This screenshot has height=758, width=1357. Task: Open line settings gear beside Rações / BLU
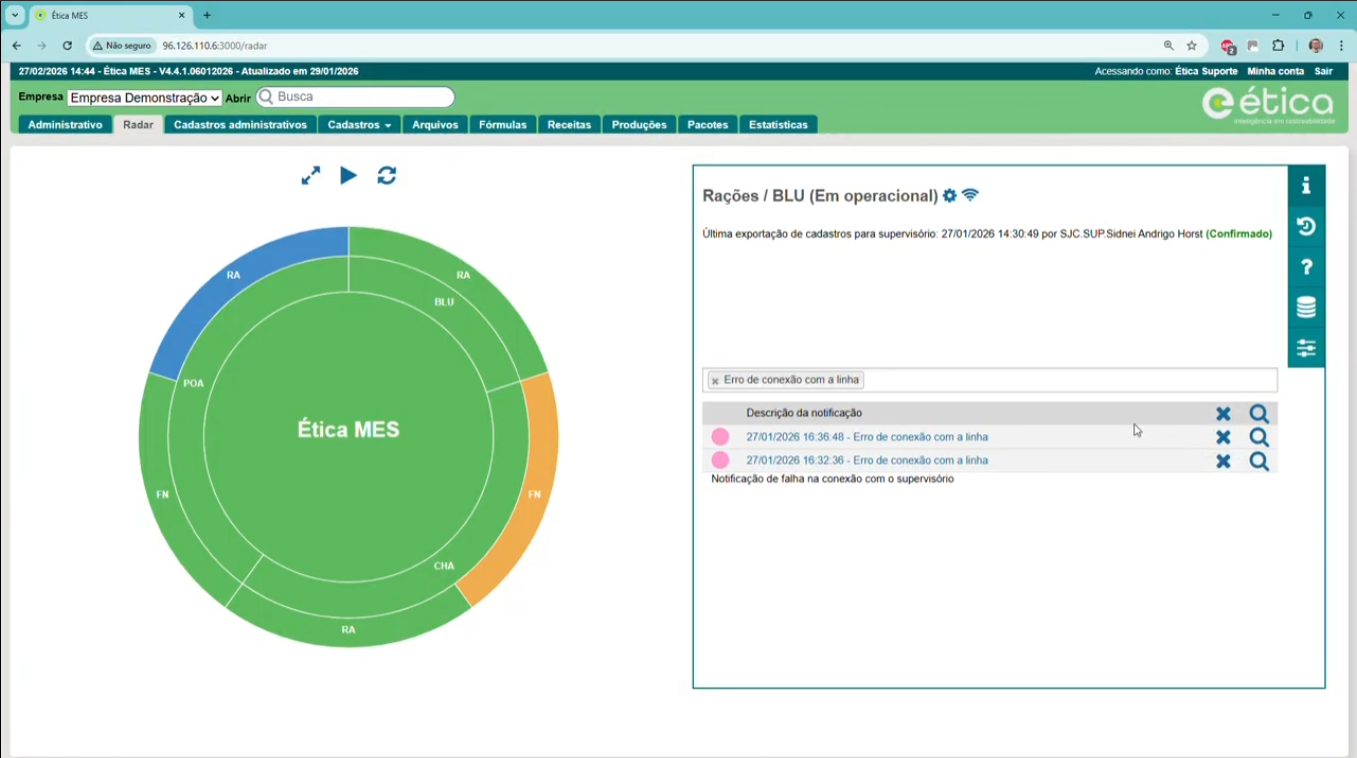[x=950, y=196]
